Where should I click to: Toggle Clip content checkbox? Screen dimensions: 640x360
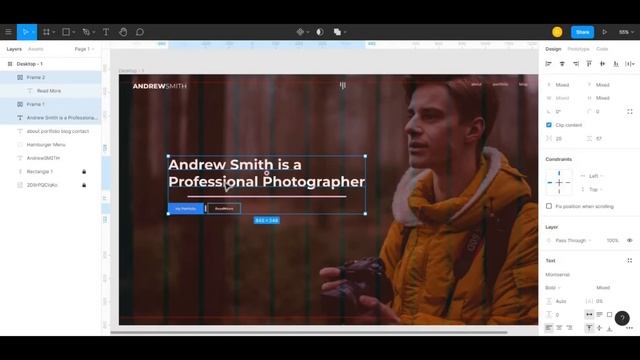pos(549,125)
